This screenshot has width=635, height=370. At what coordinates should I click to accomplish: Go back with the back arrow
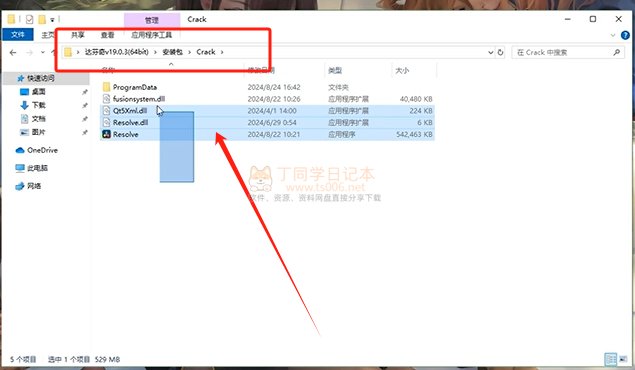[x=13, y=52]
